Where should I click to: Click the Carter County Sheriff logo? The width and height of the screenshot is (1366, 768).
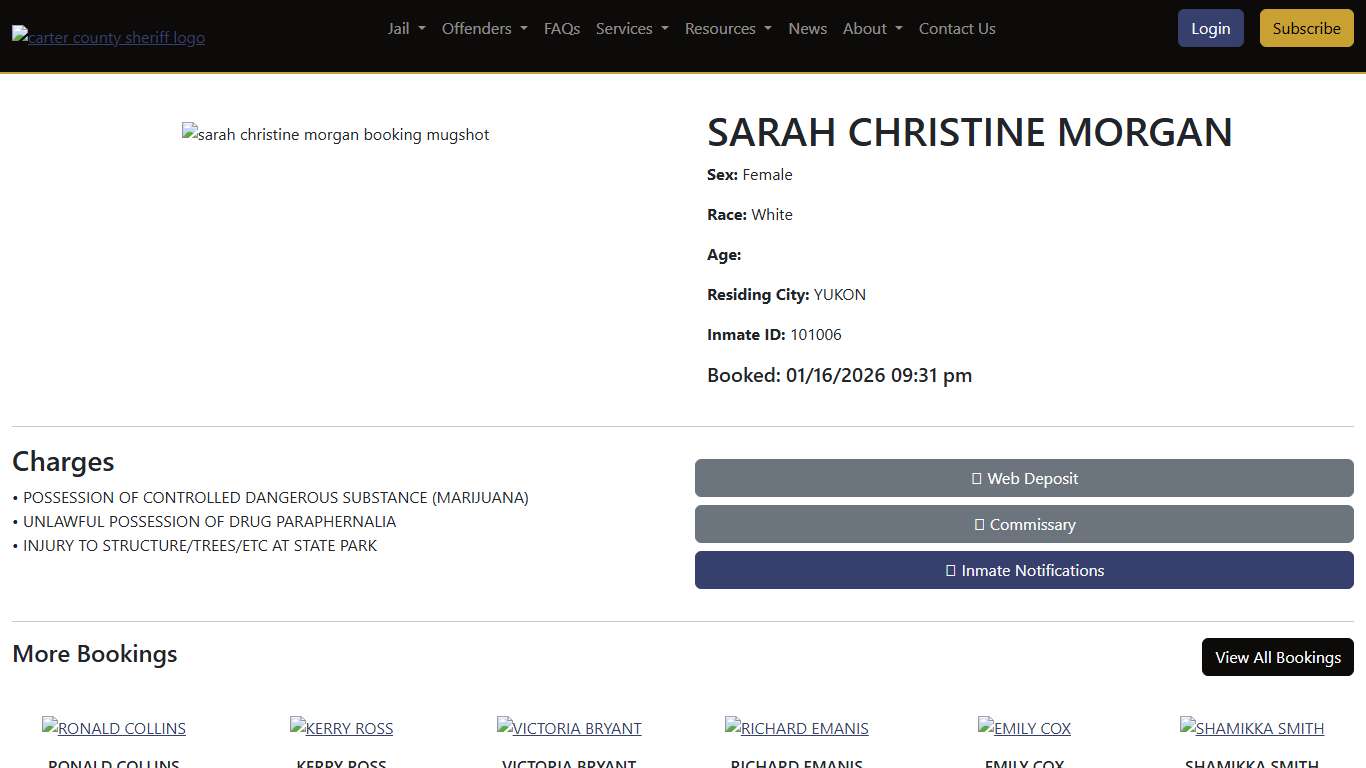(108, 37)
